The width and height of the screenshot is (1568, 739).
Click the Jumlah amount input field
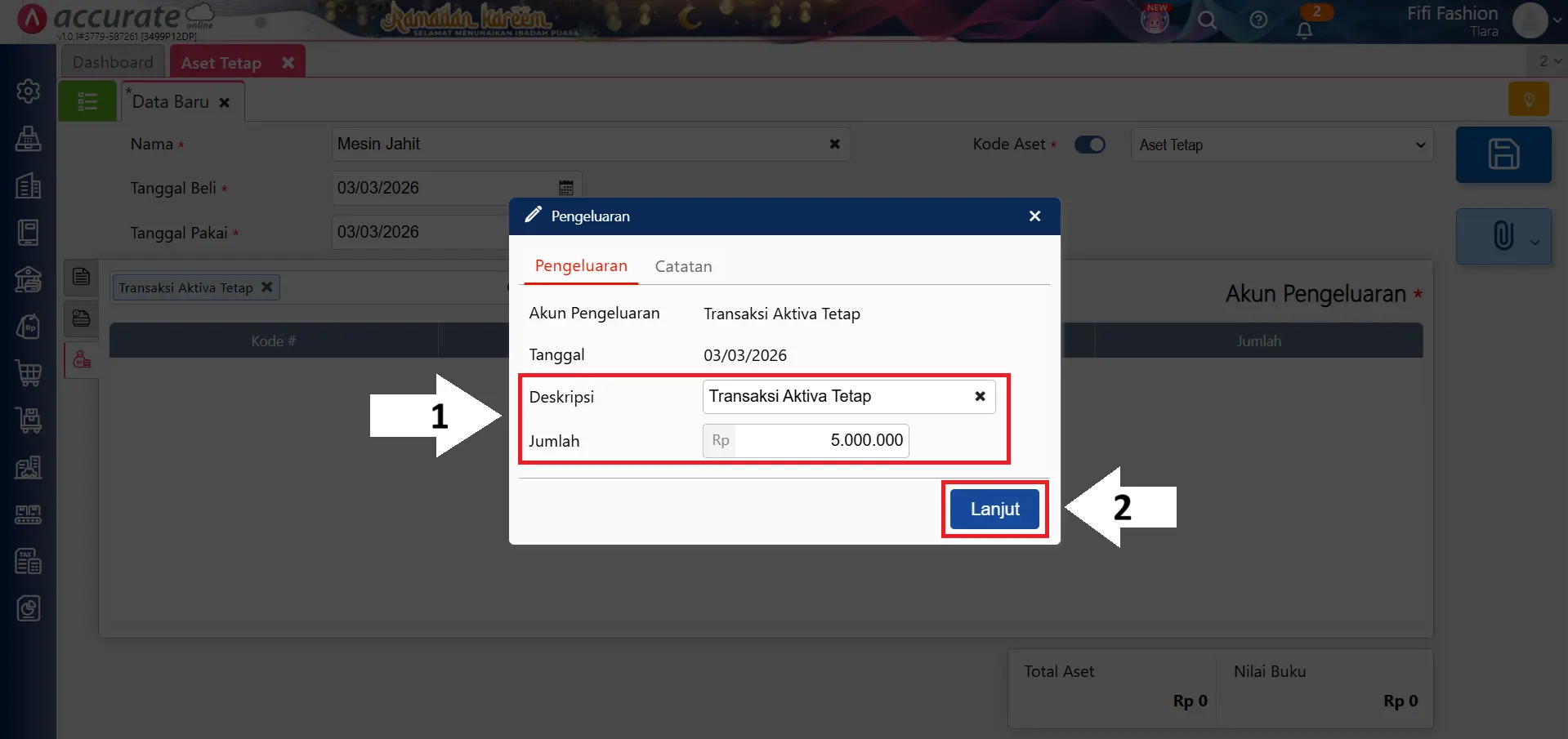point(820,441)
